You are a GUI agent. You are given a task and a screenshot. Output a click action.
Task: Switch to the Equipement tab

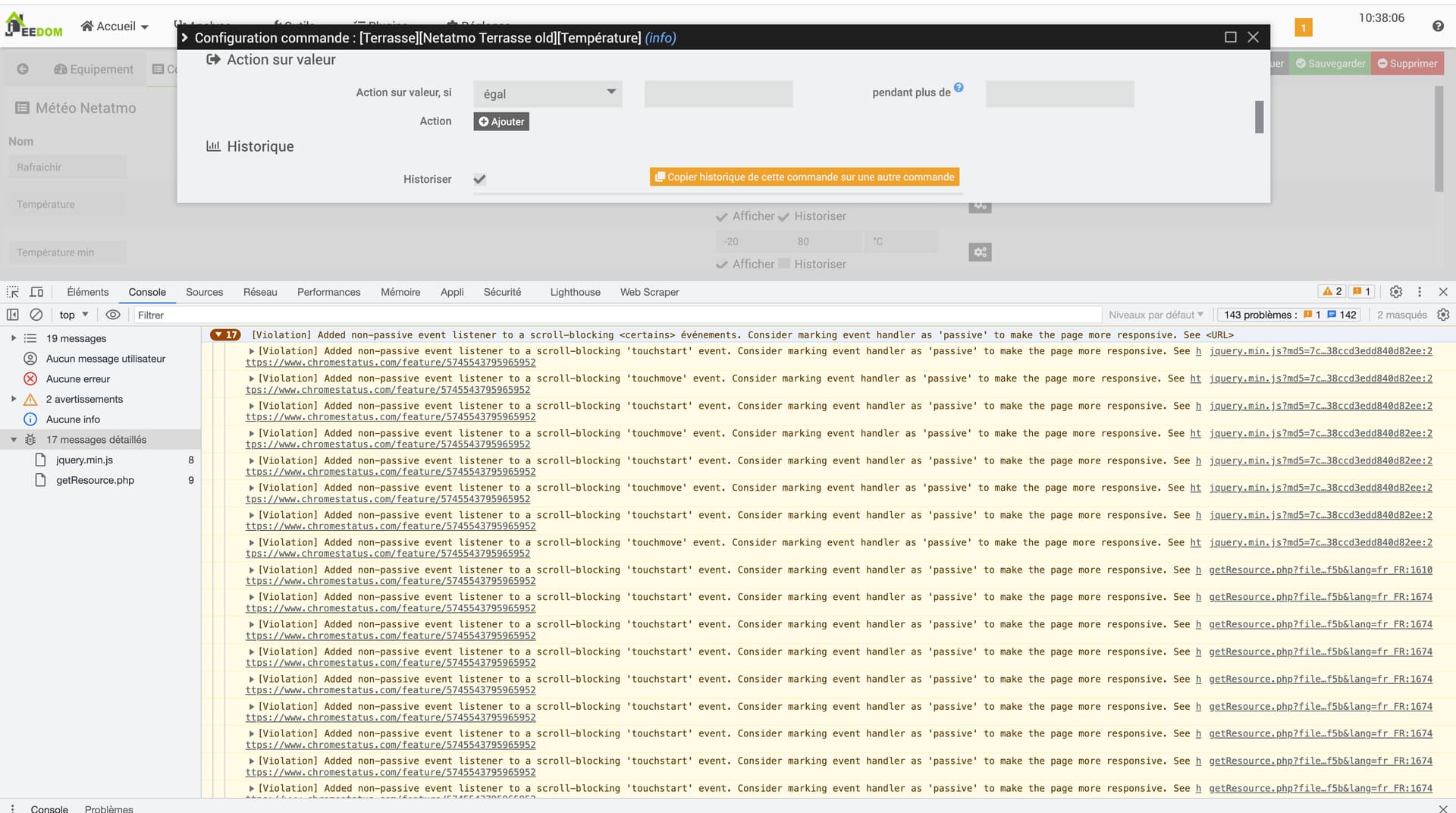pos(93,69)
